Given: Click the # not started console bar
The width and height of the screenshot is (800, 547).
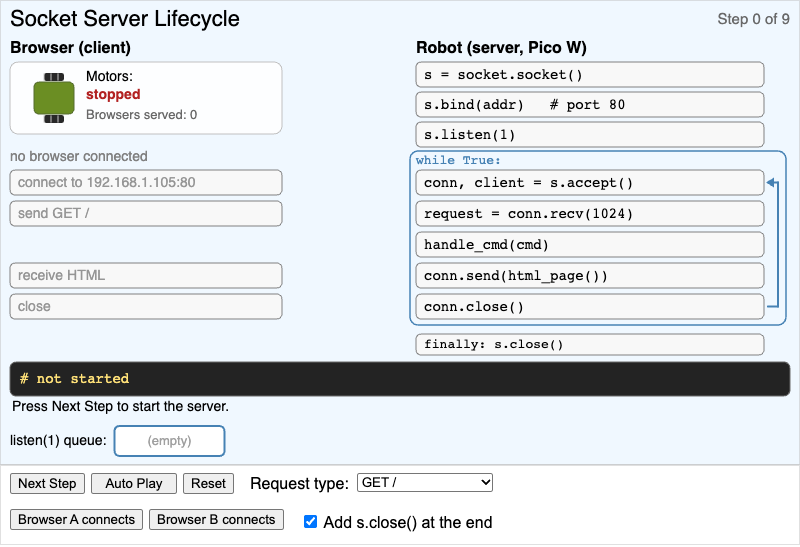Looking at the screenshot, I should coord(400,379).
